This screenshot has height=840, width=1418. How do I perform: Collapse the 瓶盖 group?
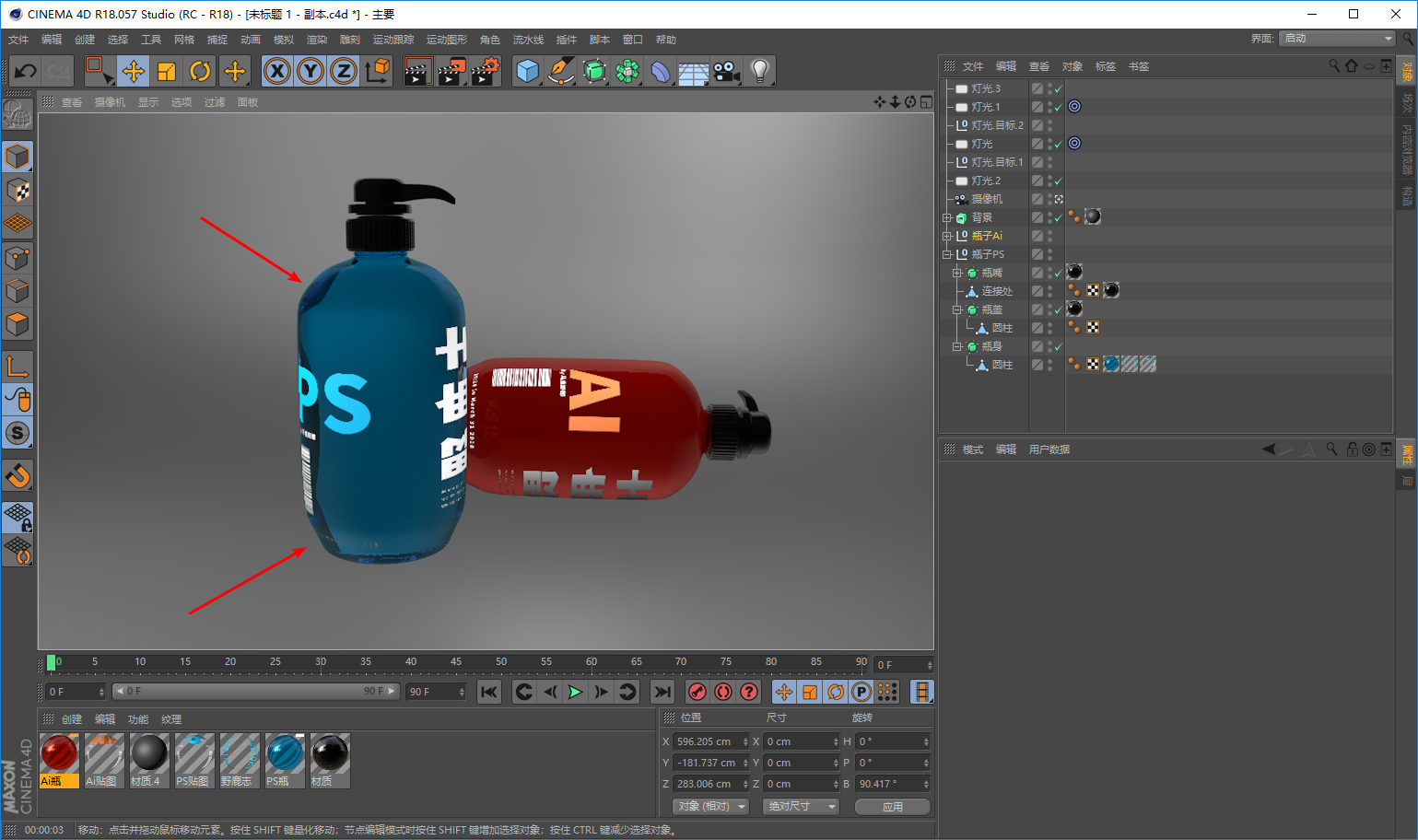[x=956, y=309]
